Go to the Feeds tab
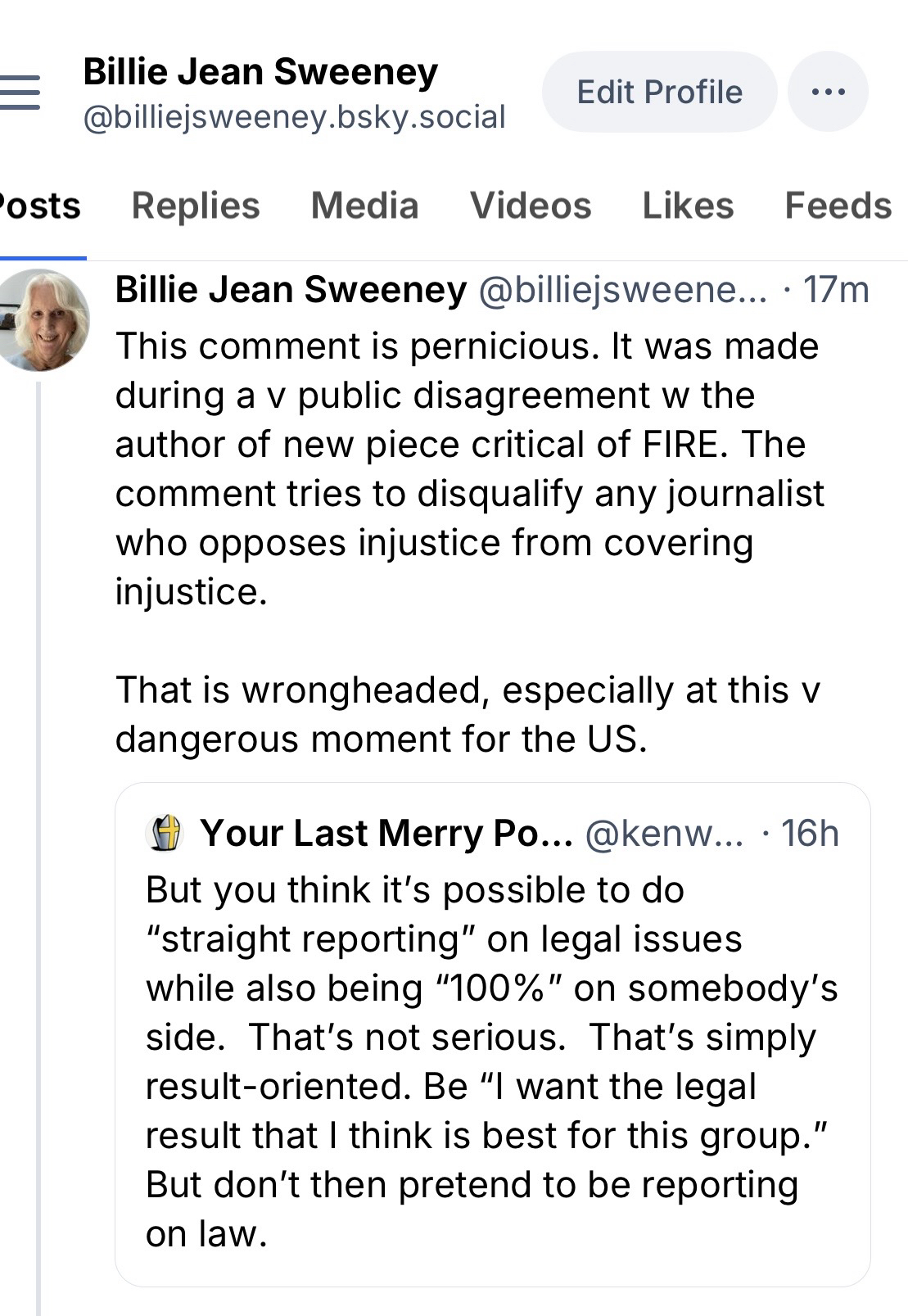Image resolution: width=908 pixels, height=1316 pixels. coord(838,206)
